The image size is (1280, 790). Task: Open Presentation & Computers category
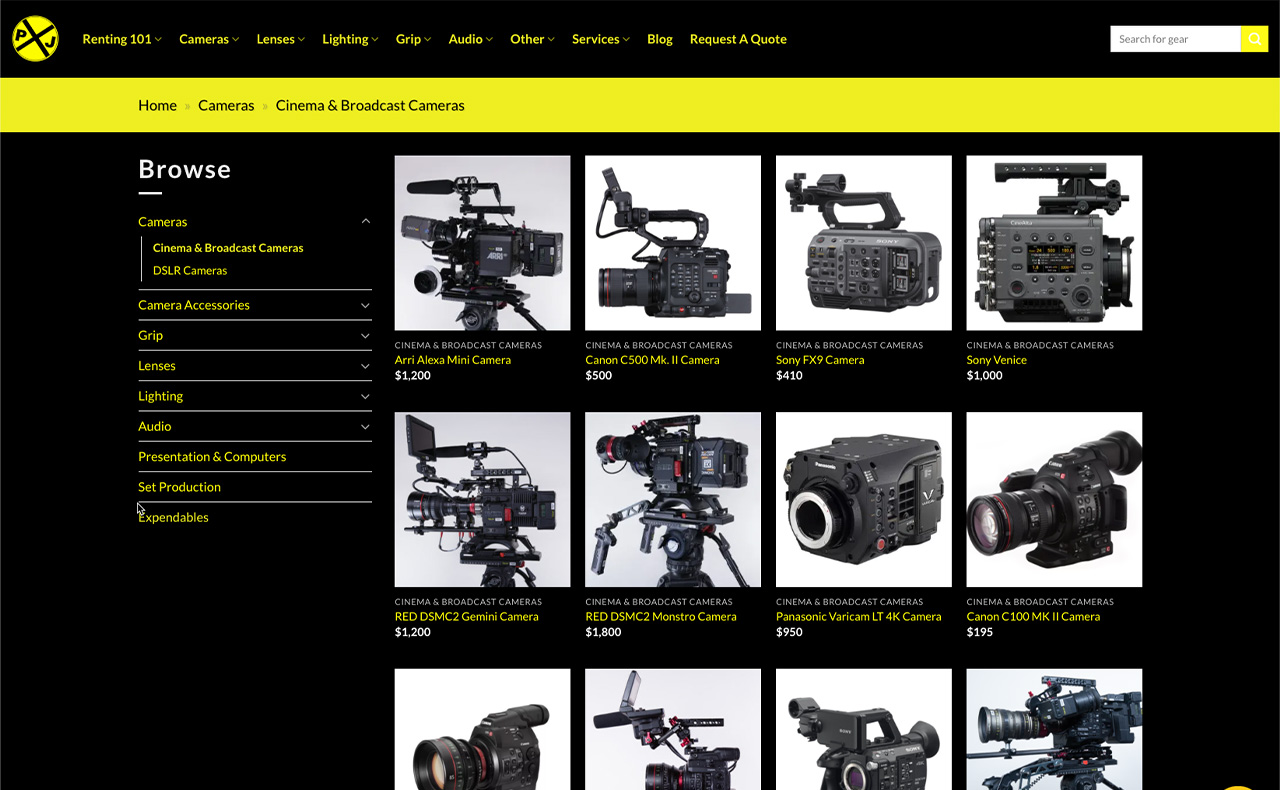[x=212, y=456]
